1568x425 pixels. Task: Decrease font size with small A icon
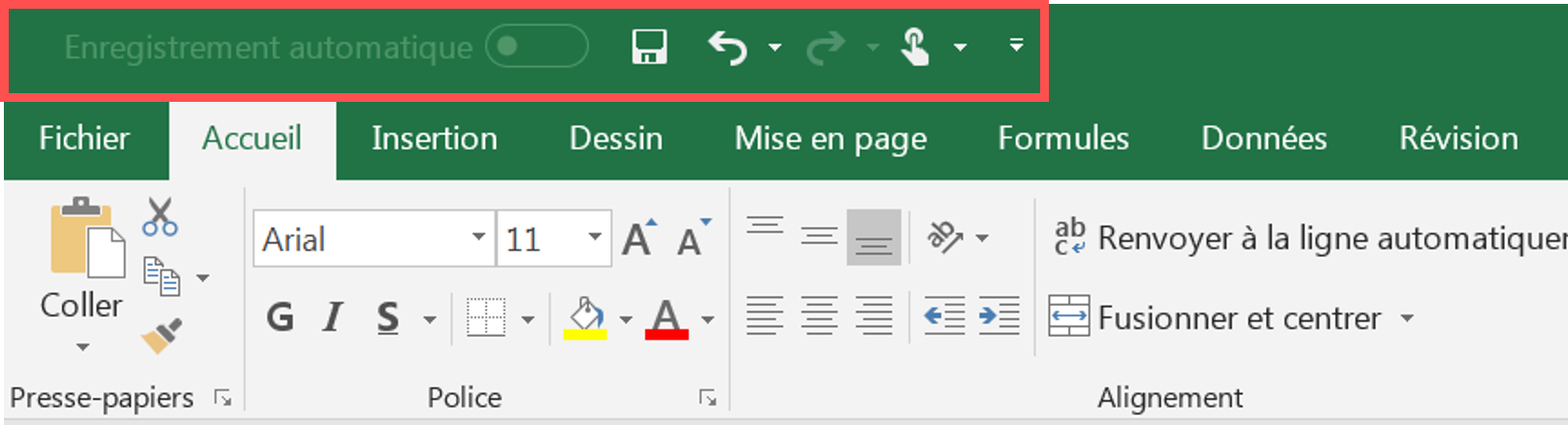tap(694, 238)
